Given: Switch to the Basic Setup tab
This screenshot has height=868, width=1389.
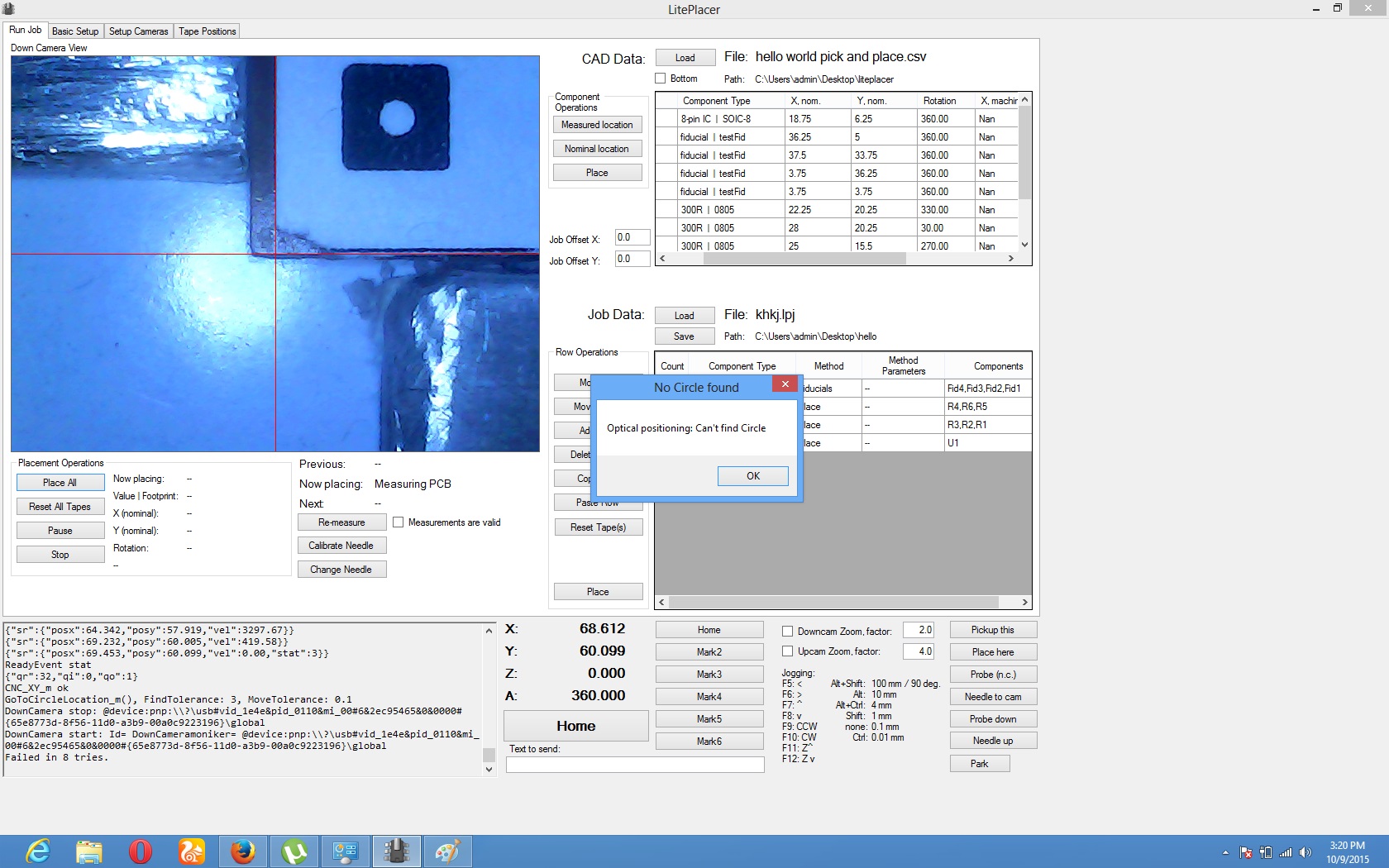Looking at the screenshot, I should point(75,31).
